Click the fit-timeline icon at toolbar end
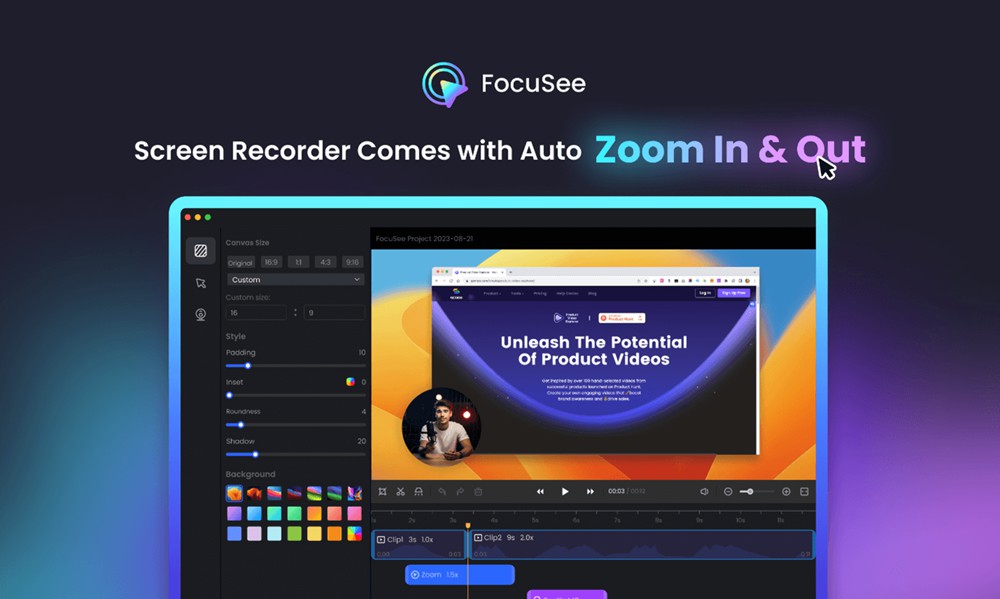The height and width of the screenshot is (599, 1000). click(x=804, y=492)
